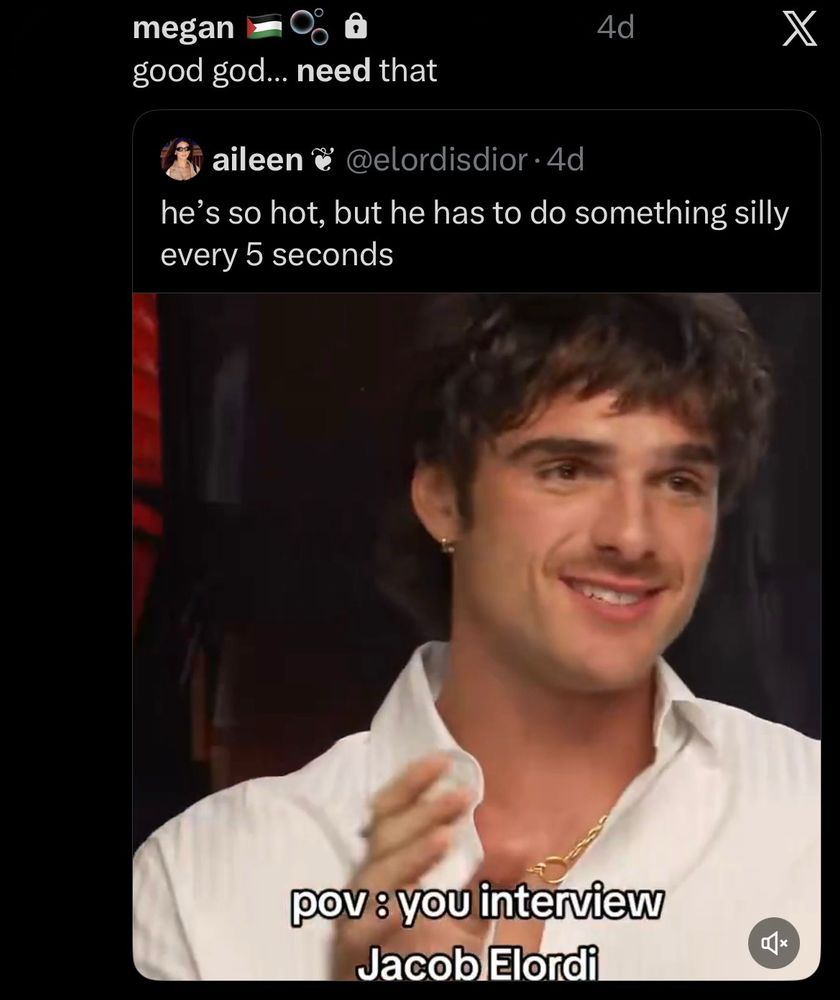Image resolution: width=840 pixels, height=1000 pixels.
Task: Click the megan username
Action: tap(183, 29)
